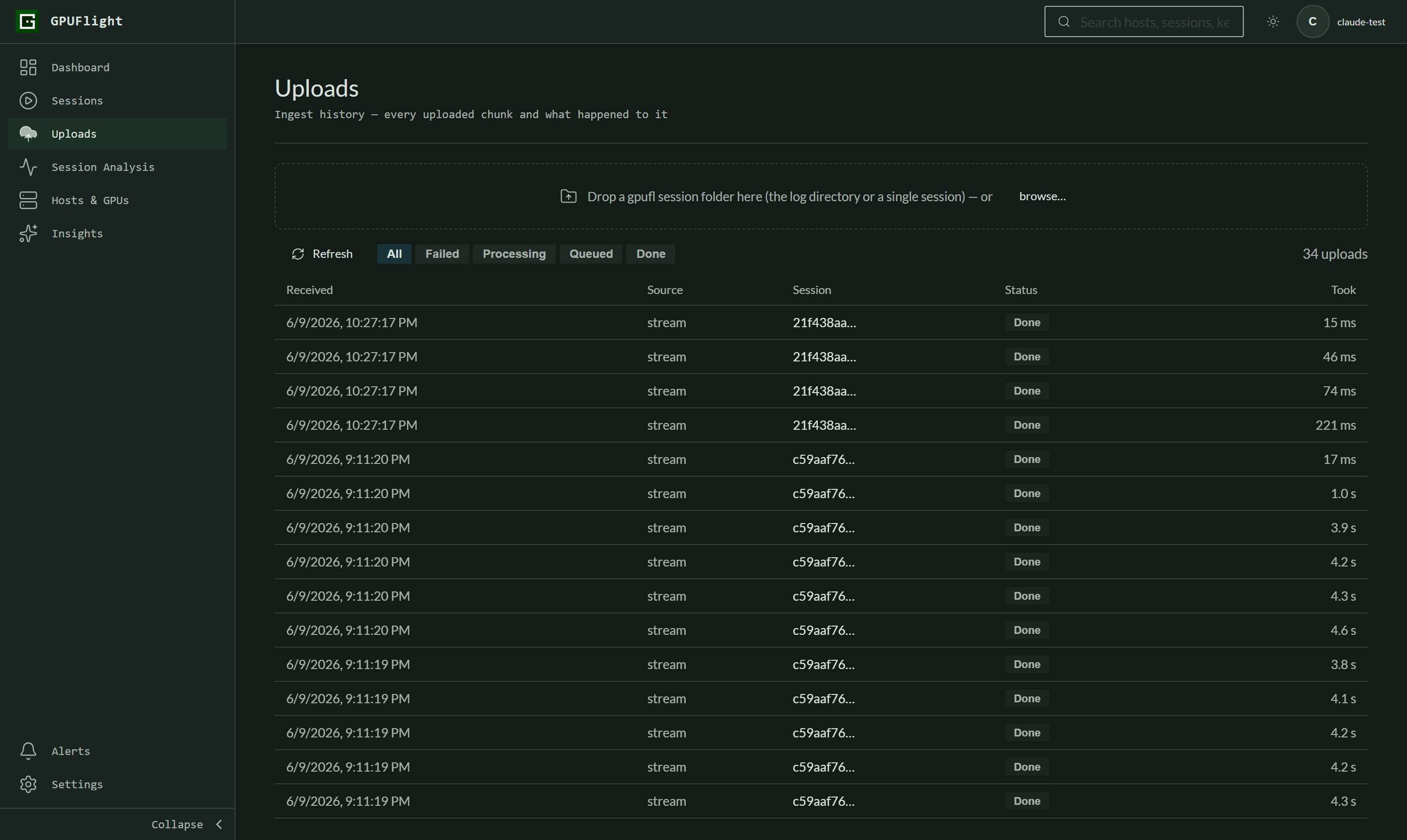
Task: Click the Source column header
Action: [x=665, y=290]
